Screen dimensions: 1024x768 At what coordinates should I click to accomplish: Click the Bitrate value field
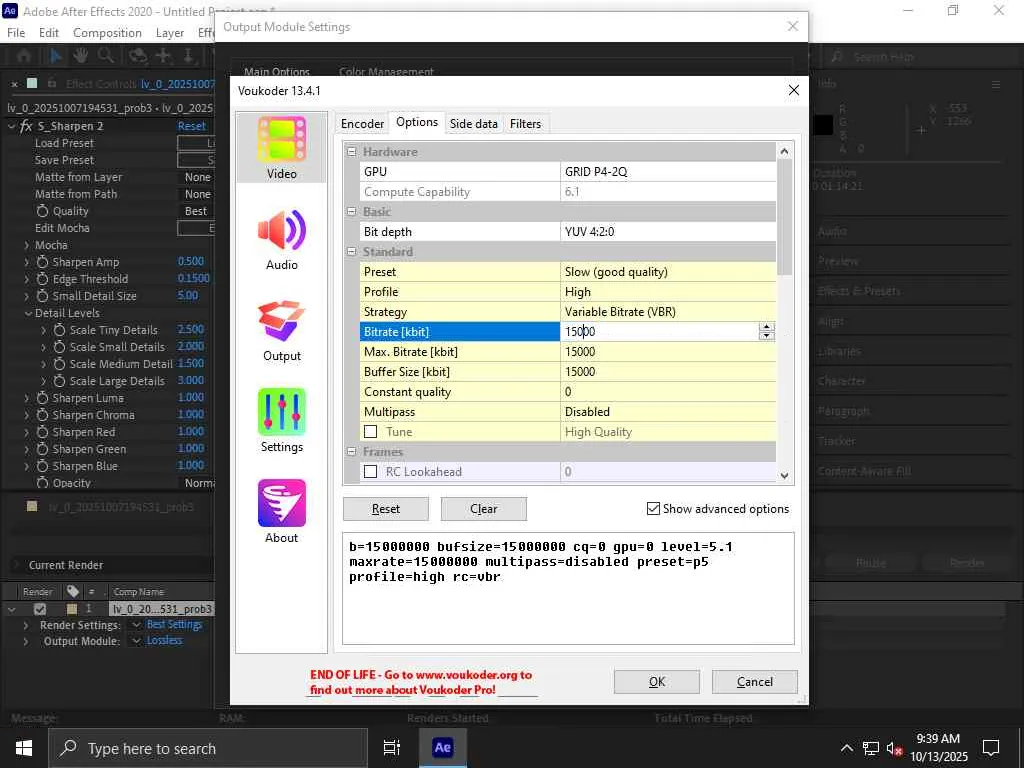click(658, 332)
